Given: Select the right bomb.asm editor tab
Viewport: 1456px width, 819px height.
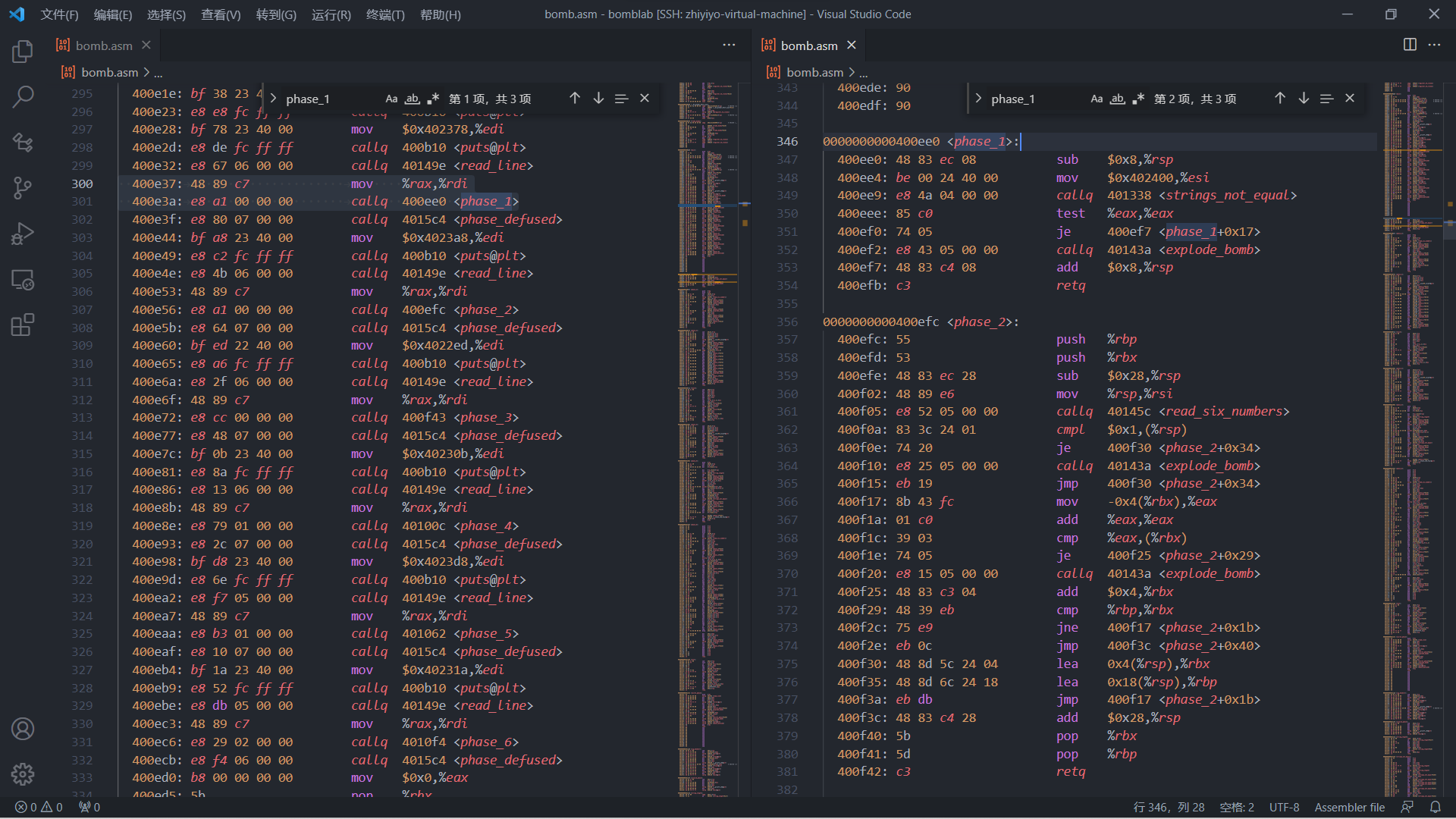Looking at the screenshot, I should [x=809, y=45].
